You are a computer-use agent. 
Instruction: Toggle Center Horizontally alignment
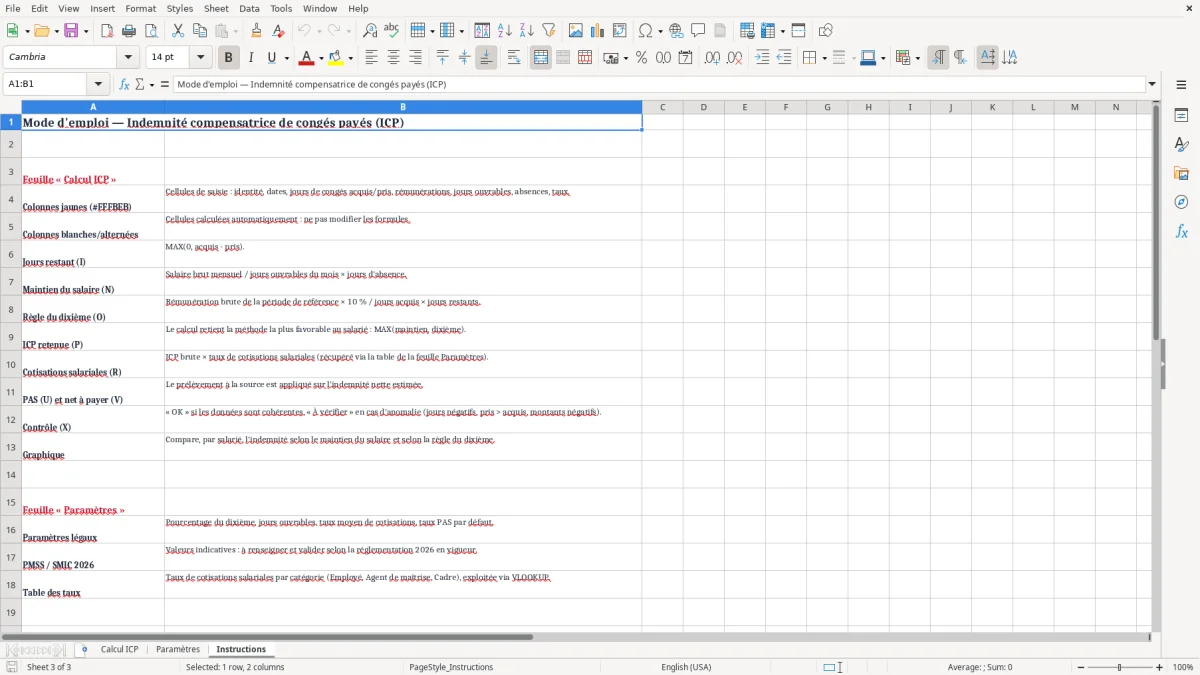coord(393,58)
